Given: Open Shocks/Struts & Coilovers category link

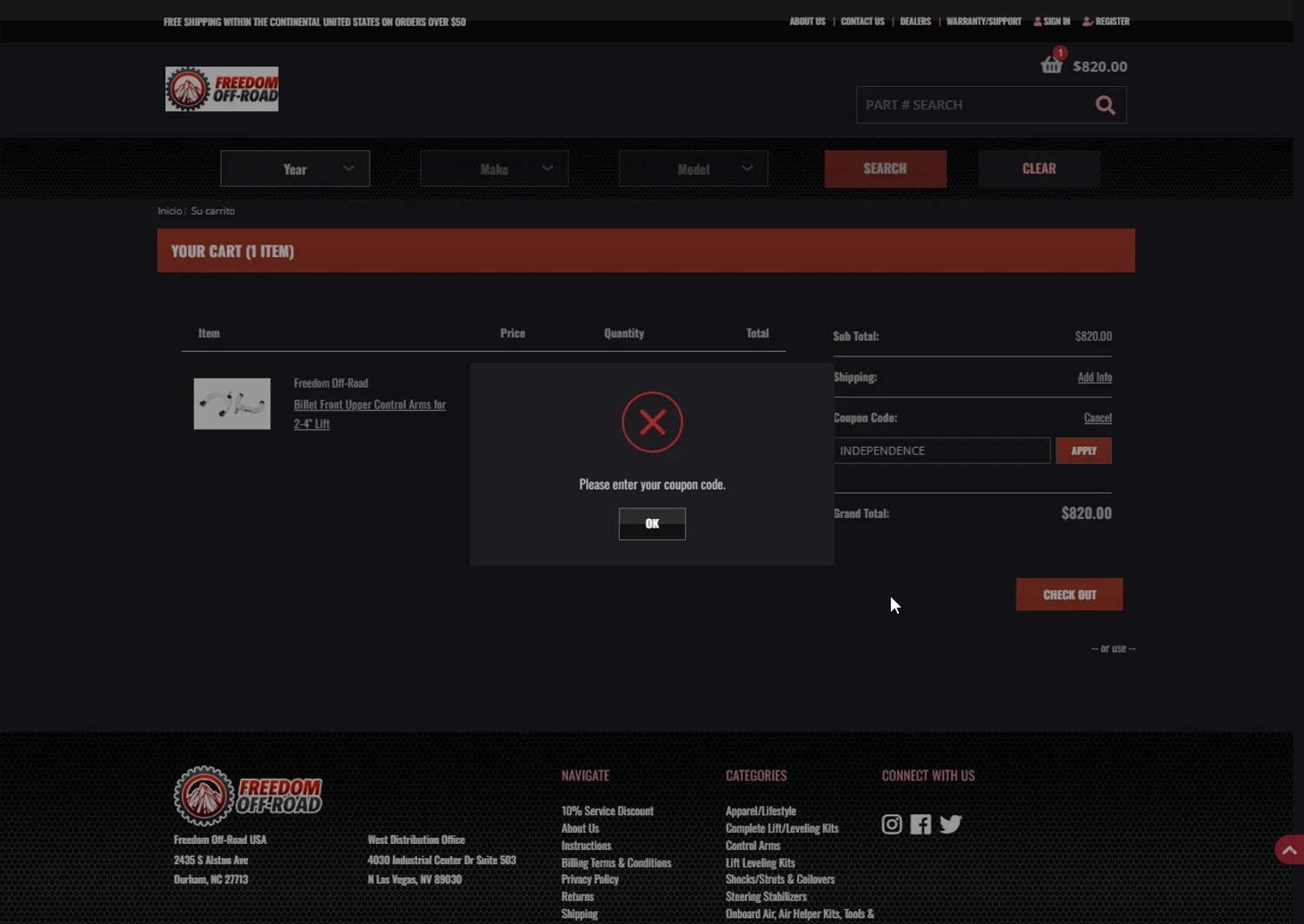Looking at the screenshot, I should tap(780, 879).
